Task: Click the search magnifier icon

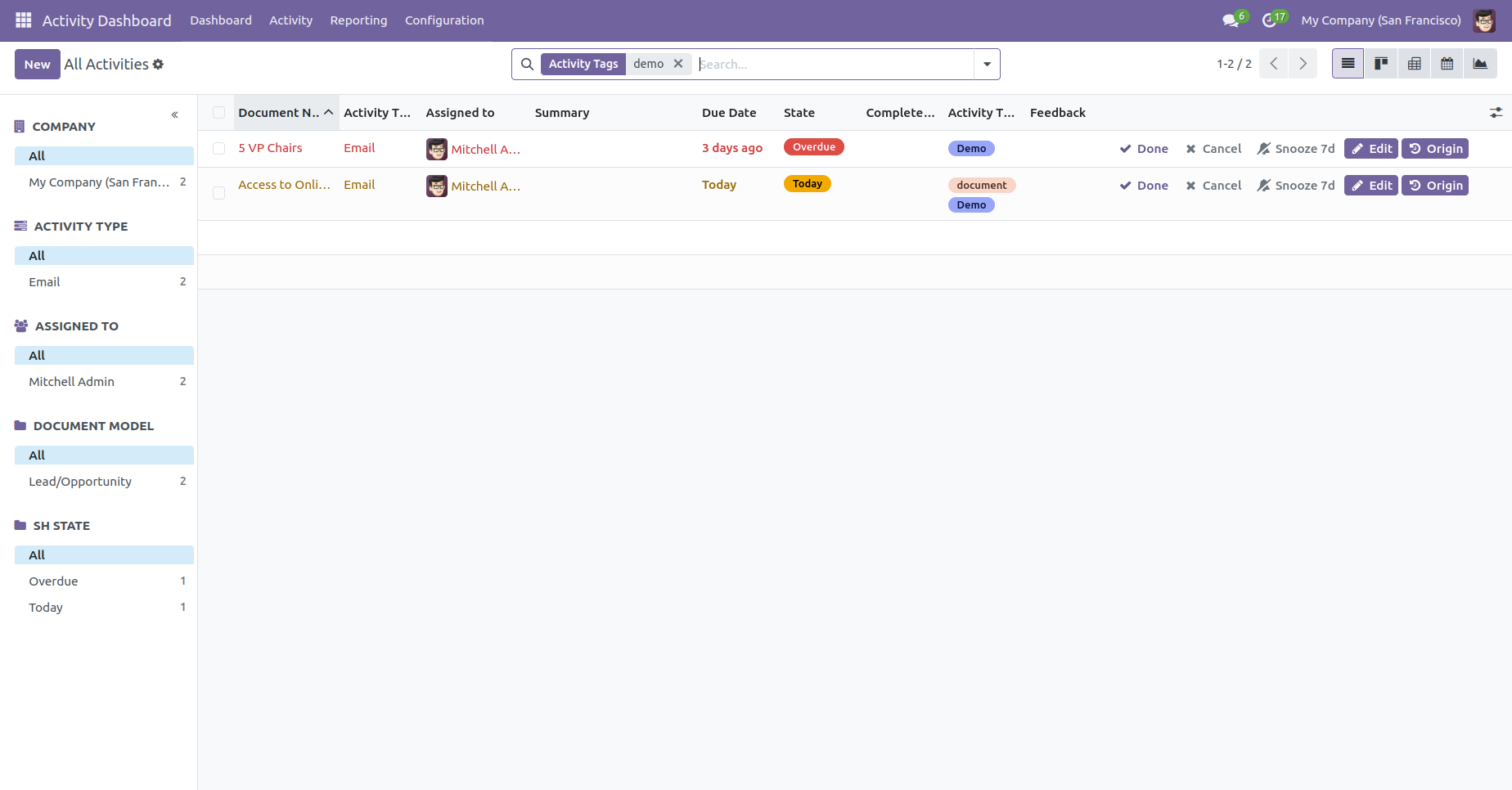Action: 528,65
